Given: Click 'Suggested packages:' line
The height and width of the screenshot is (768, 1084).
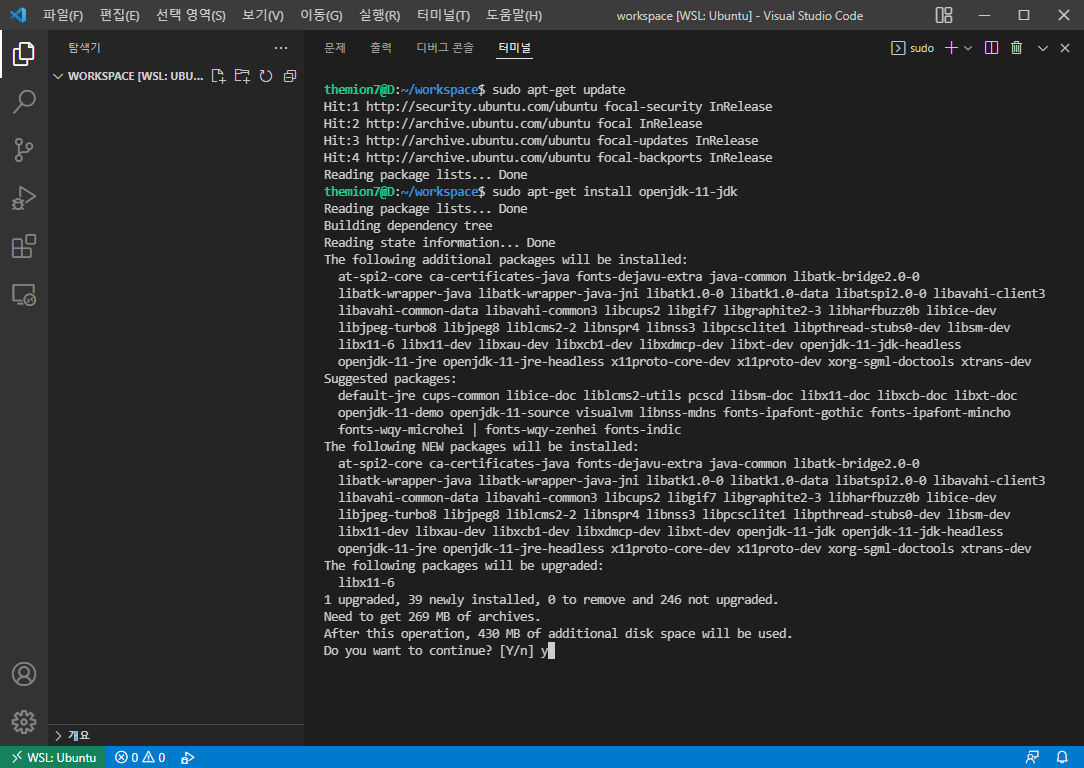Looking at the screenshot, I should (x=390, y=379).
